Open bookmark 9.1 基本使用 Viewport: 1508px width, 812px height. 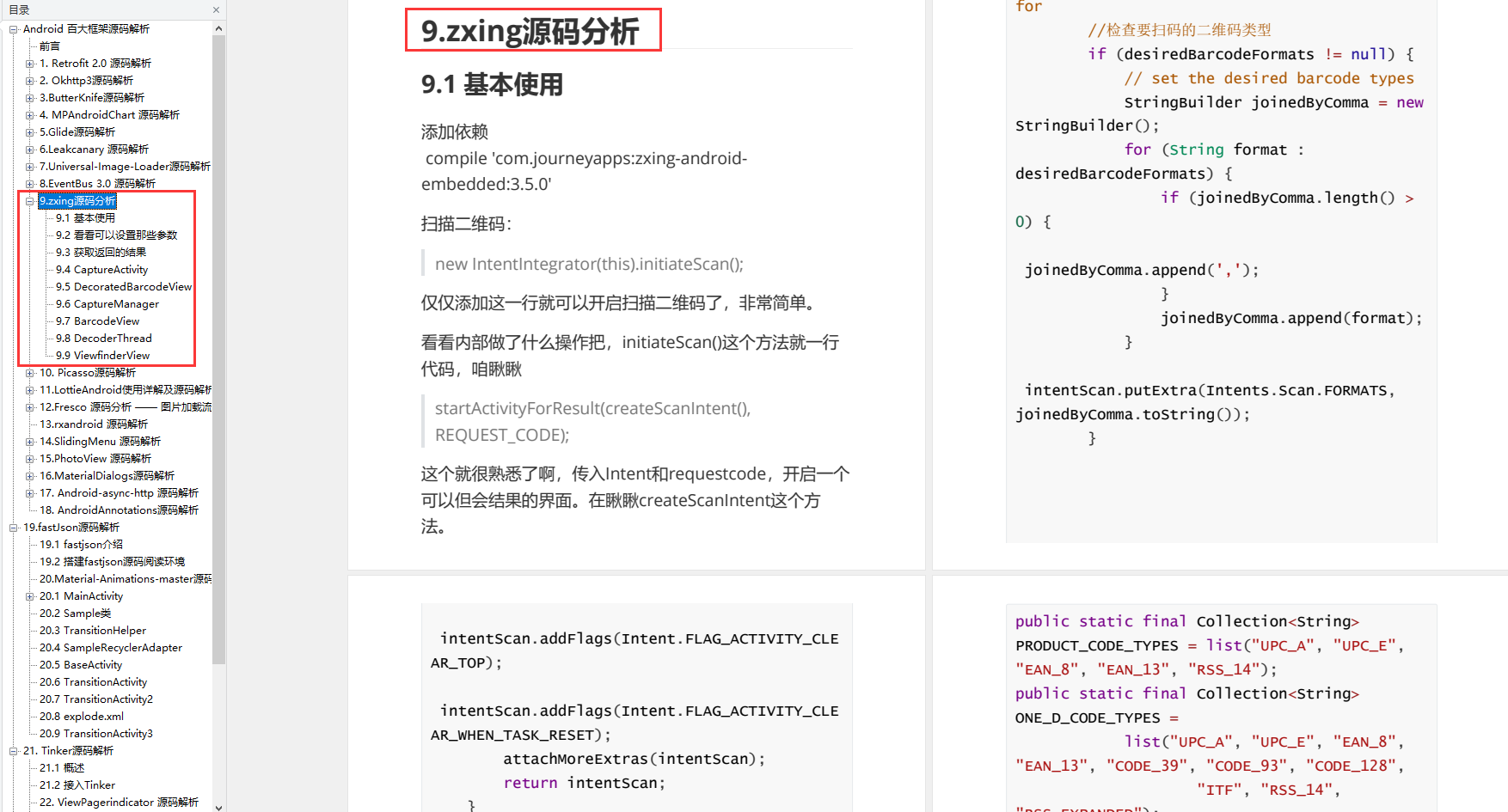[x=85, y=218]
